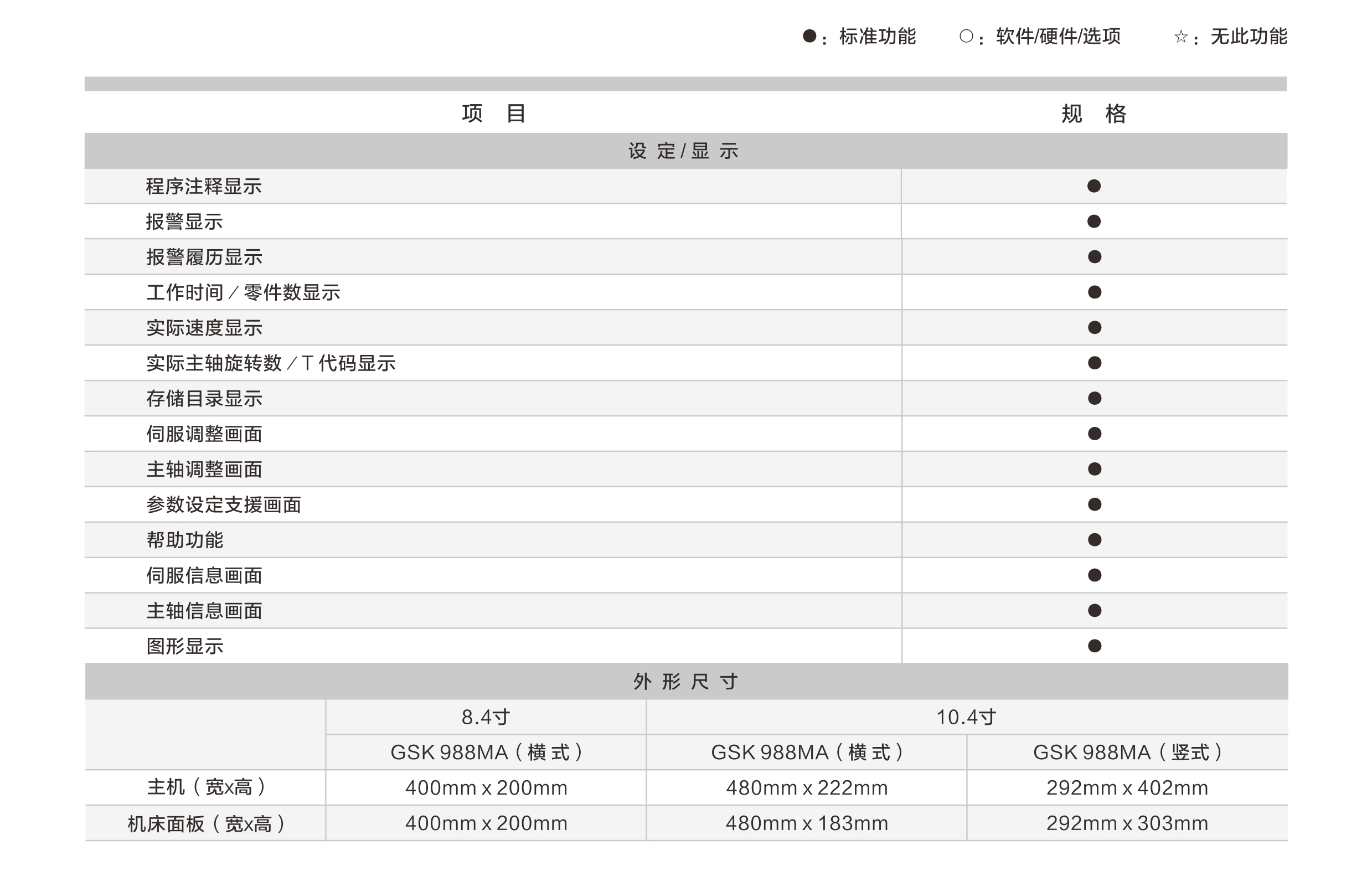Click the 480mm x 222mm cell
Screen dimensions: 1372x876
point(806,787)
